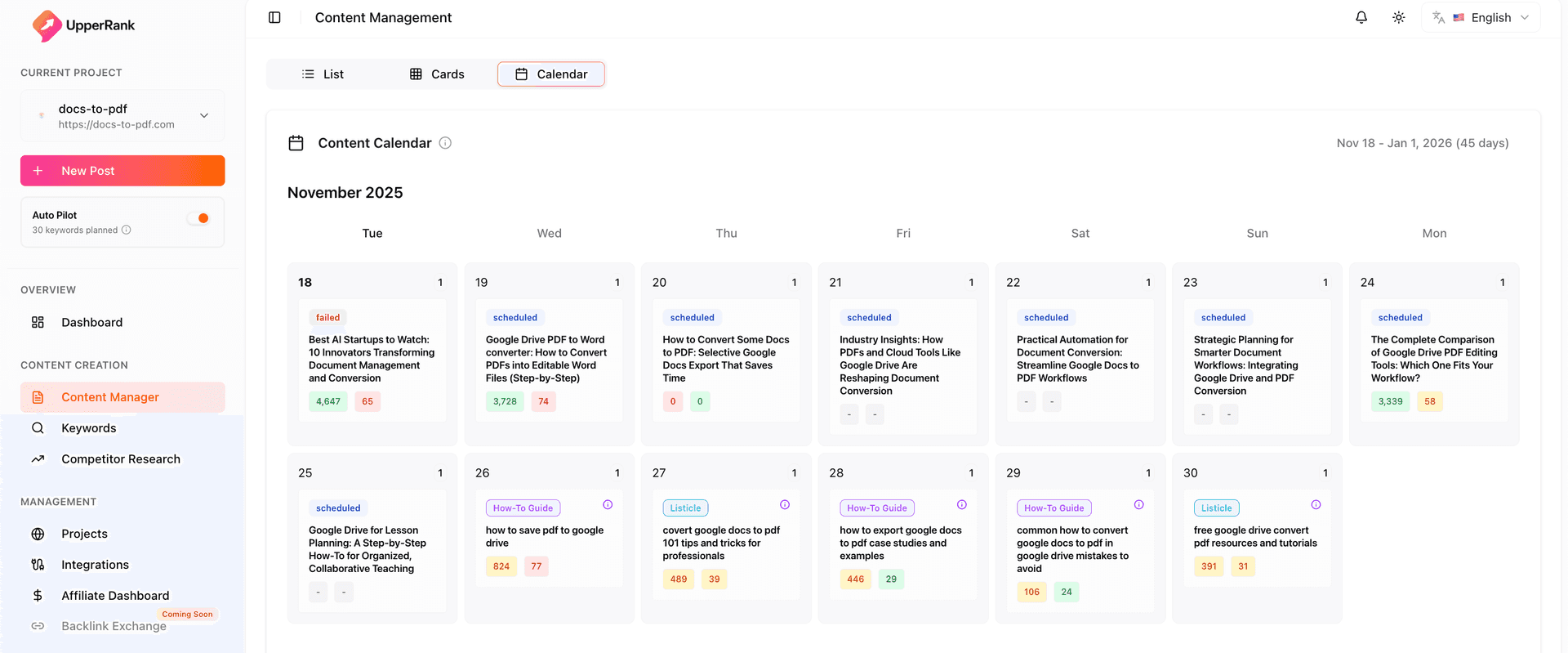Click info icon beside keywords planned

point(127,230)
